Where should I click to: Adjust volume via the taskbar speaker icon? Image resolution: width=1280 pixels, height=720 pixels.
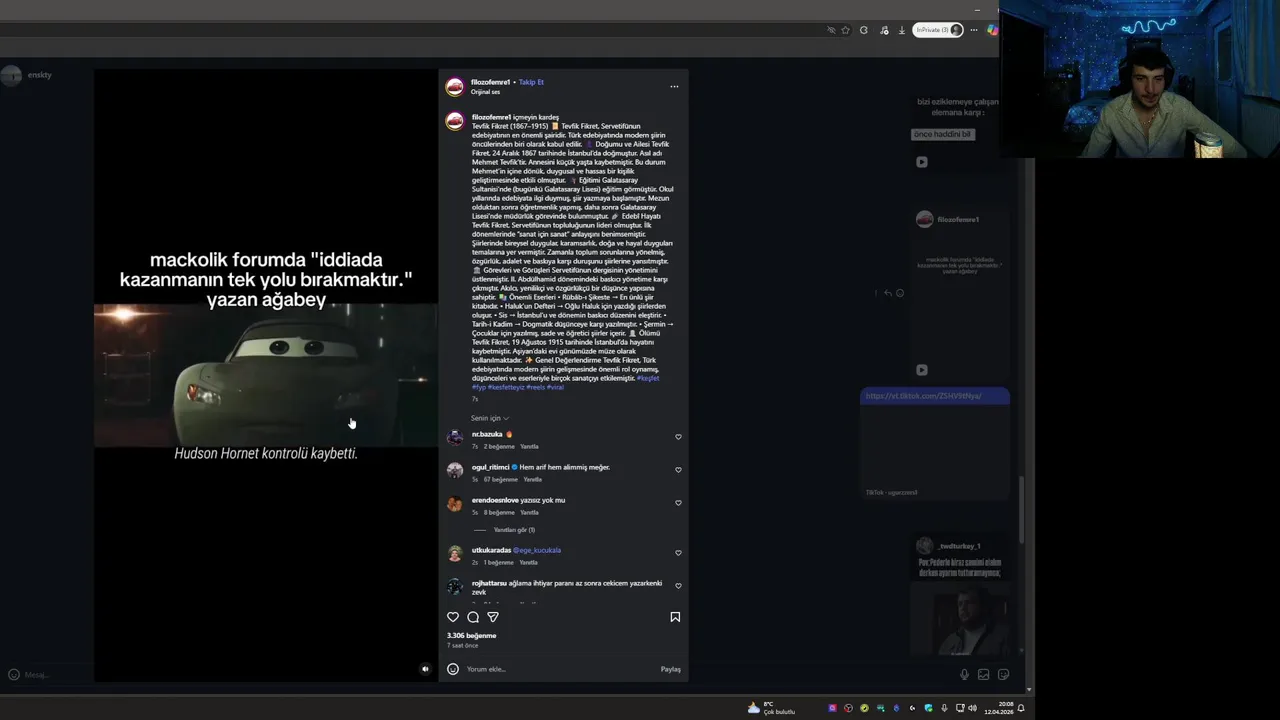(x=972, y=708)
